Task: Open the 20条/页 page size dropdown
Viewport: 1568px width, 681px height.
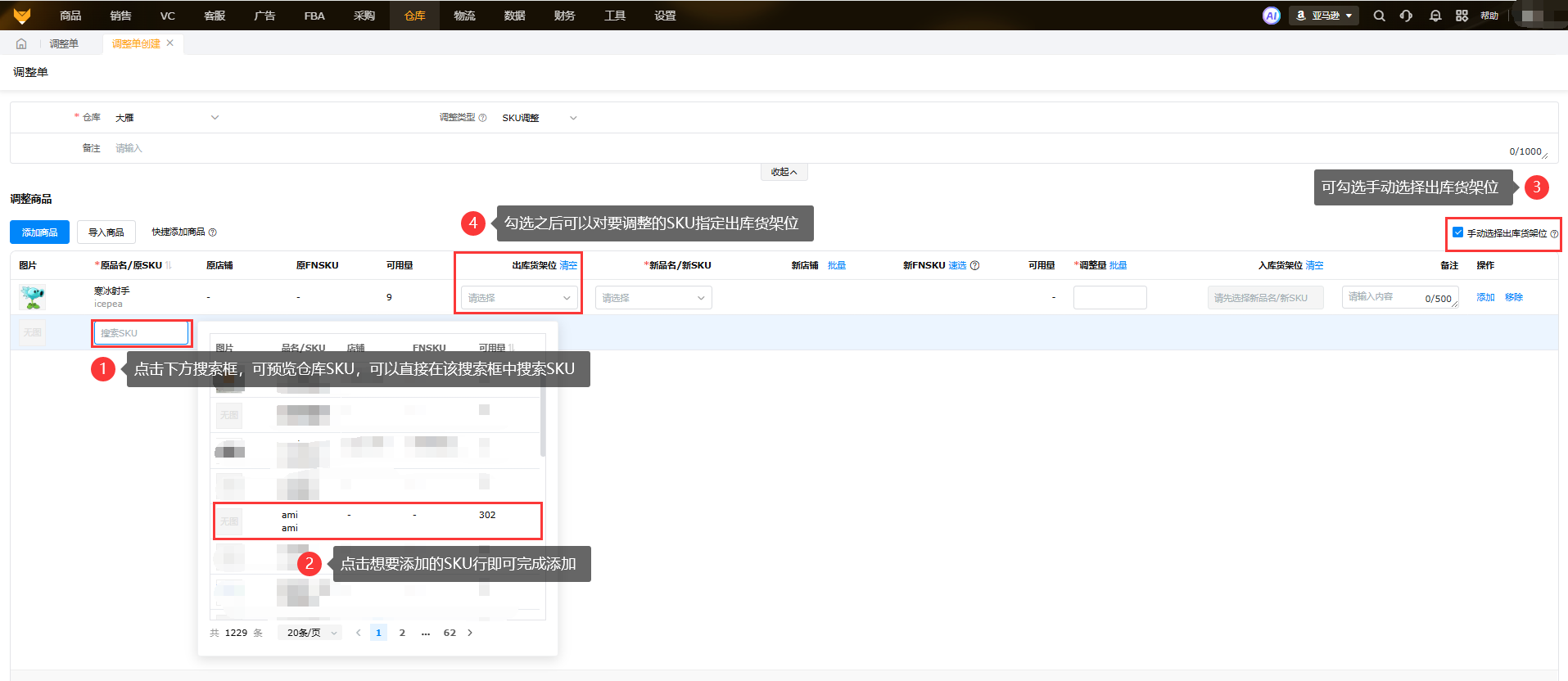Action: click(x=311, y=633)
